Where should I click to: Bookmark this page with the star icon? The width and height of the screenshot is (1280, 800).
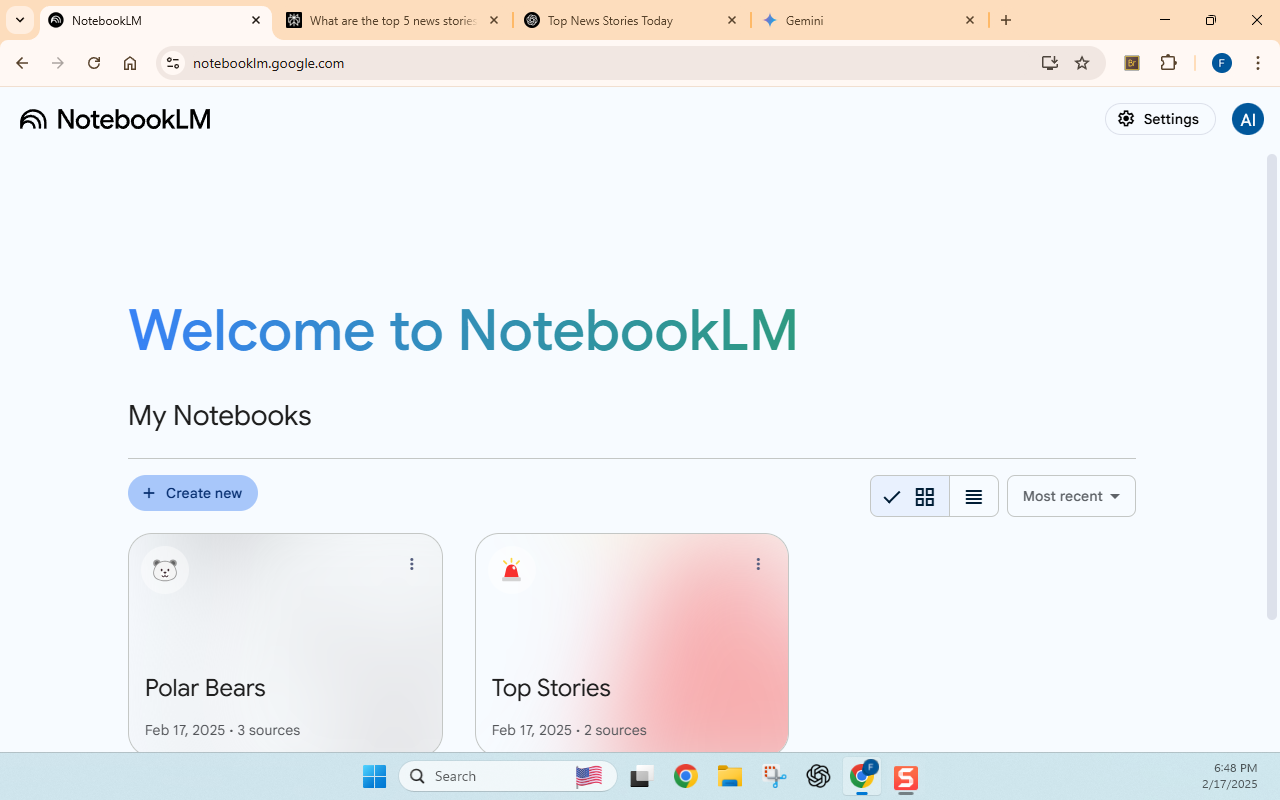point(1081,62)
